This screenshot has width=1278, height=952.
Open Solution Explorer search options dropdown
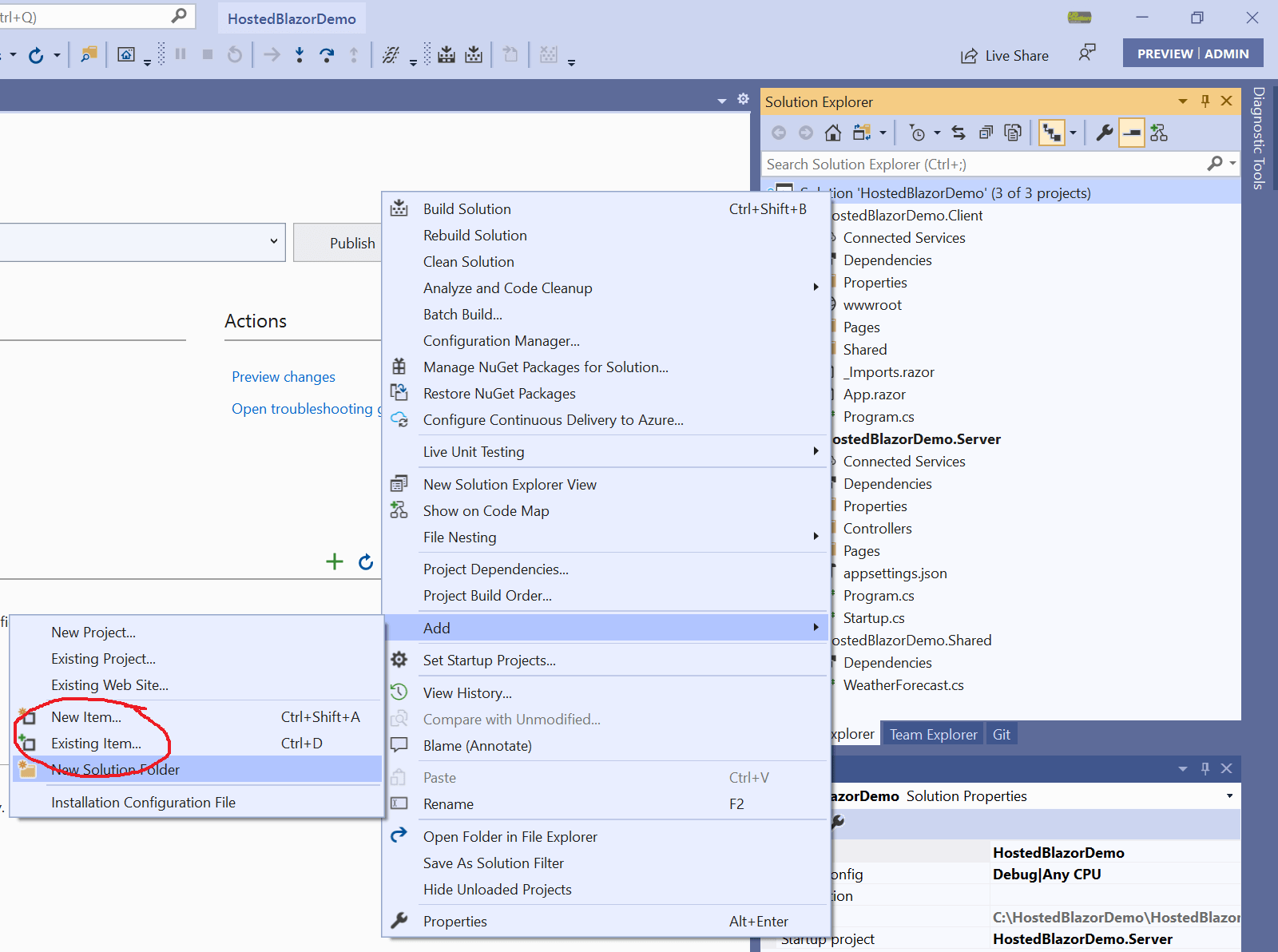click(1232, 163)
